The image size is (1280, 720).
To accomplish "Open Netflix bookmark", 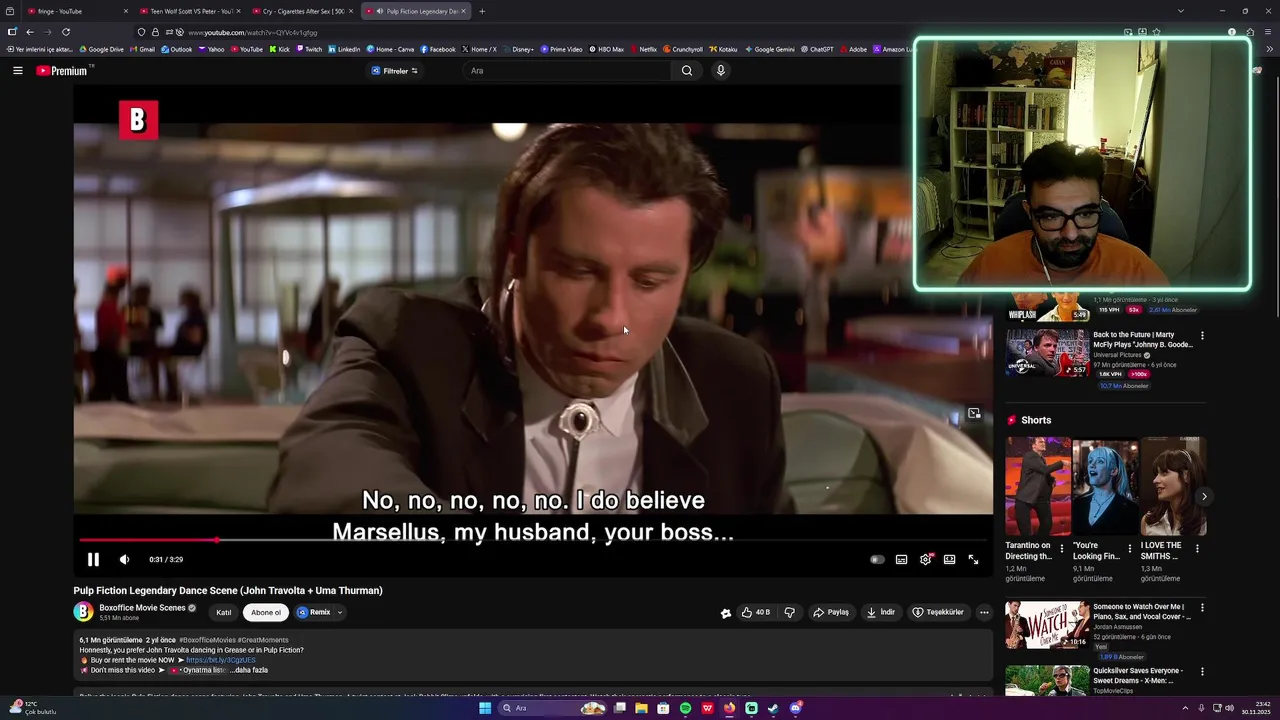I will pyautogui.click(x=643, y=49).
